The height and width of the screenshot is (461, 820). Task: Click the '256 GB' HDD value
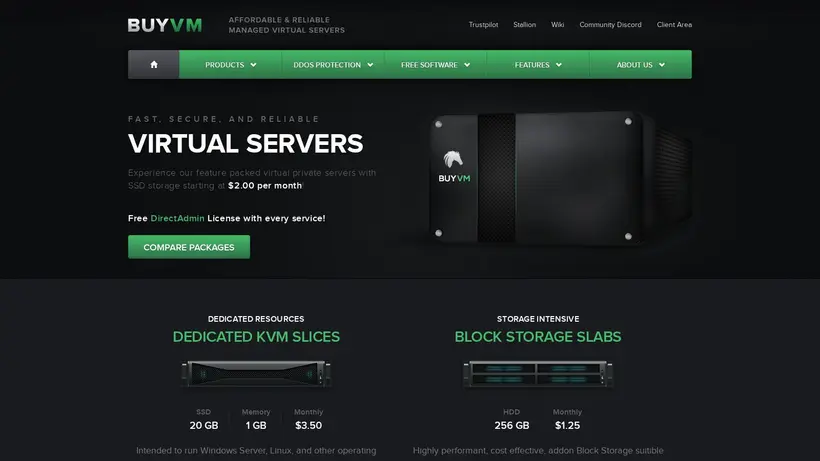pyautogui.click(x=512, y=425)
